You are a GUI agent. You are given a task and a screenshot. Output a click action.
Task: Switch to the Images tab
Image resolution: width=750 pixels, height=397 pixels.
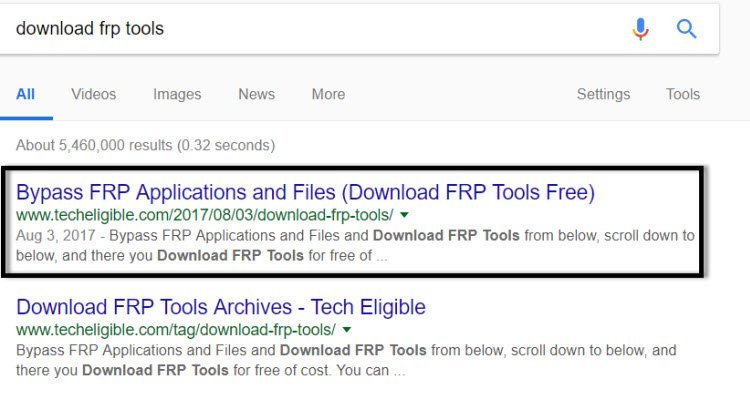pos(177,94)
